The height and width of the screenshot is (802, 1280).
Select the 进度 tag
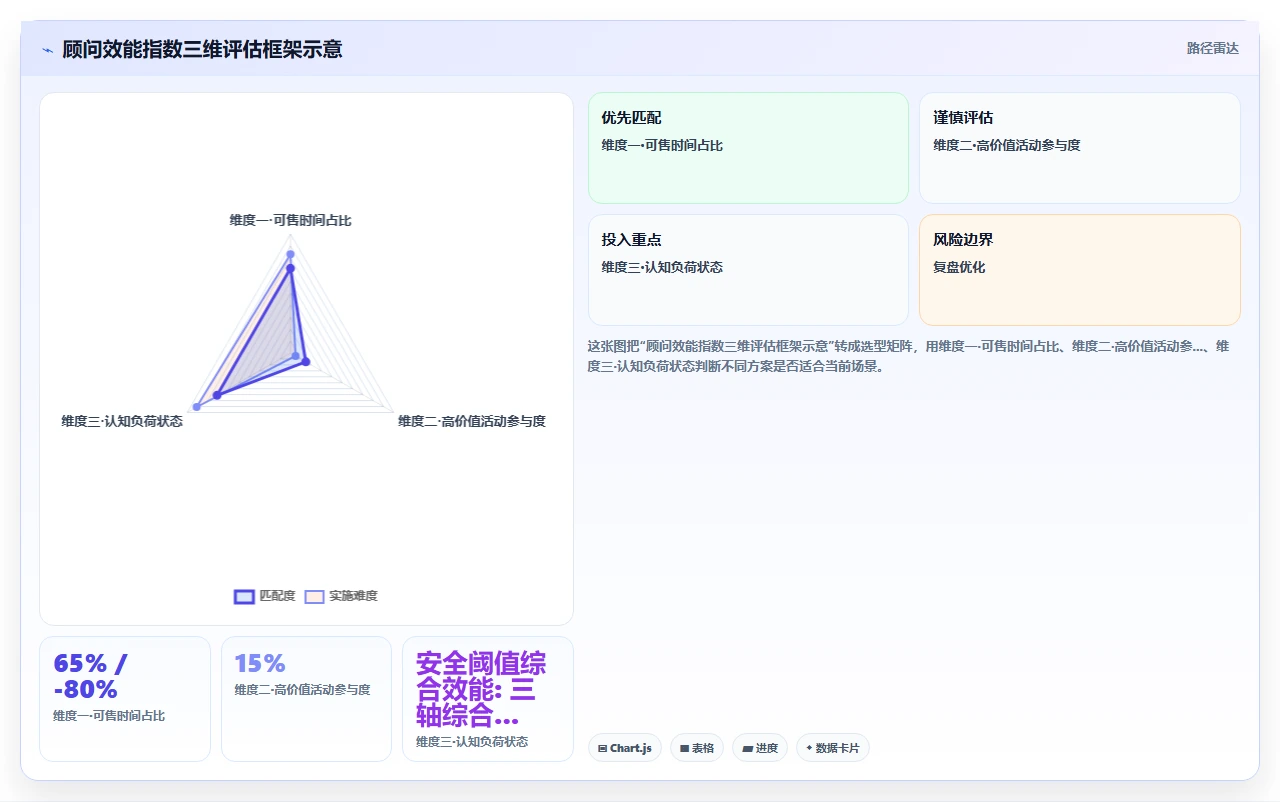coord(760,748)
